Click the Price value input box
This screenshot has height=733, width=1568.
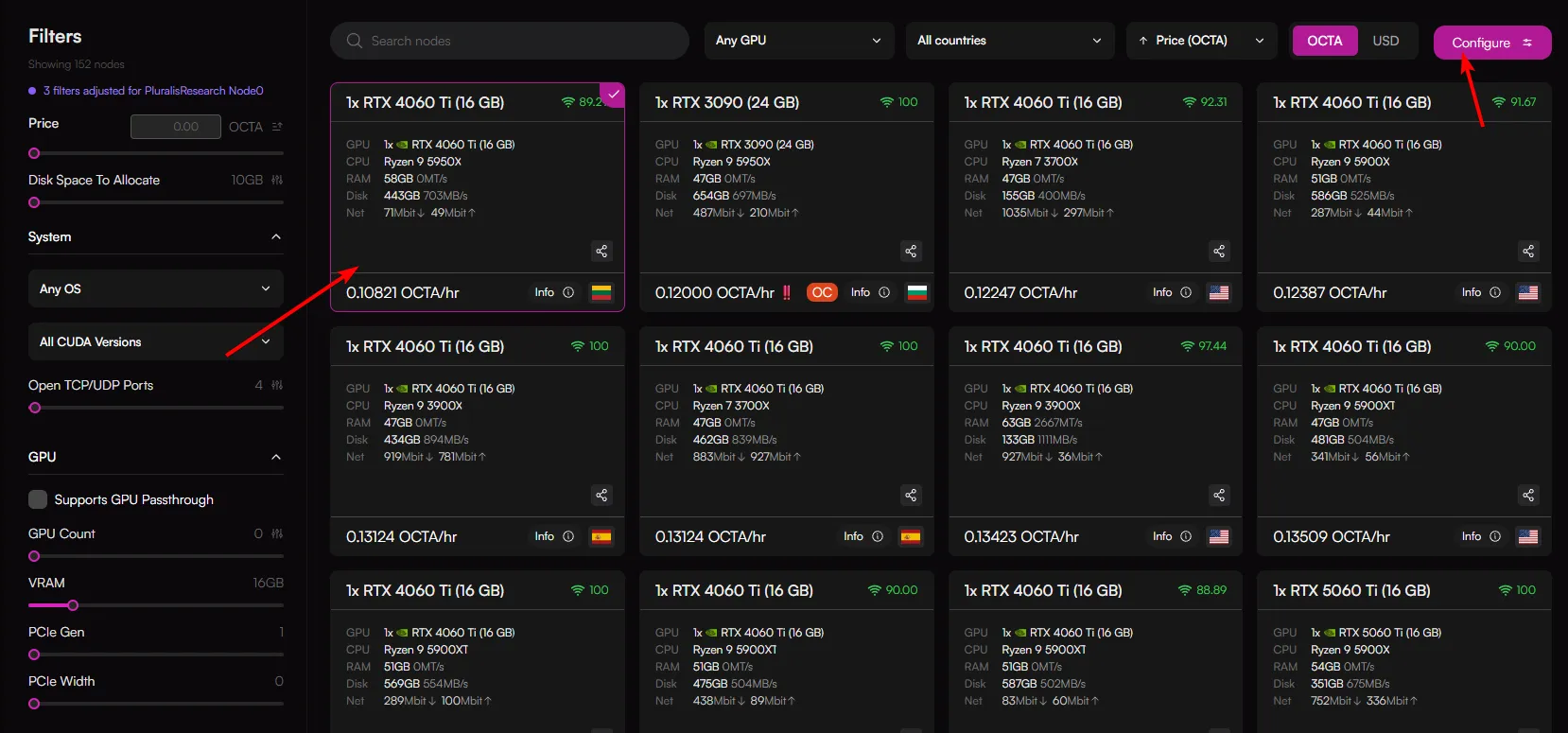pyautogui.click(x=176, y=127)
